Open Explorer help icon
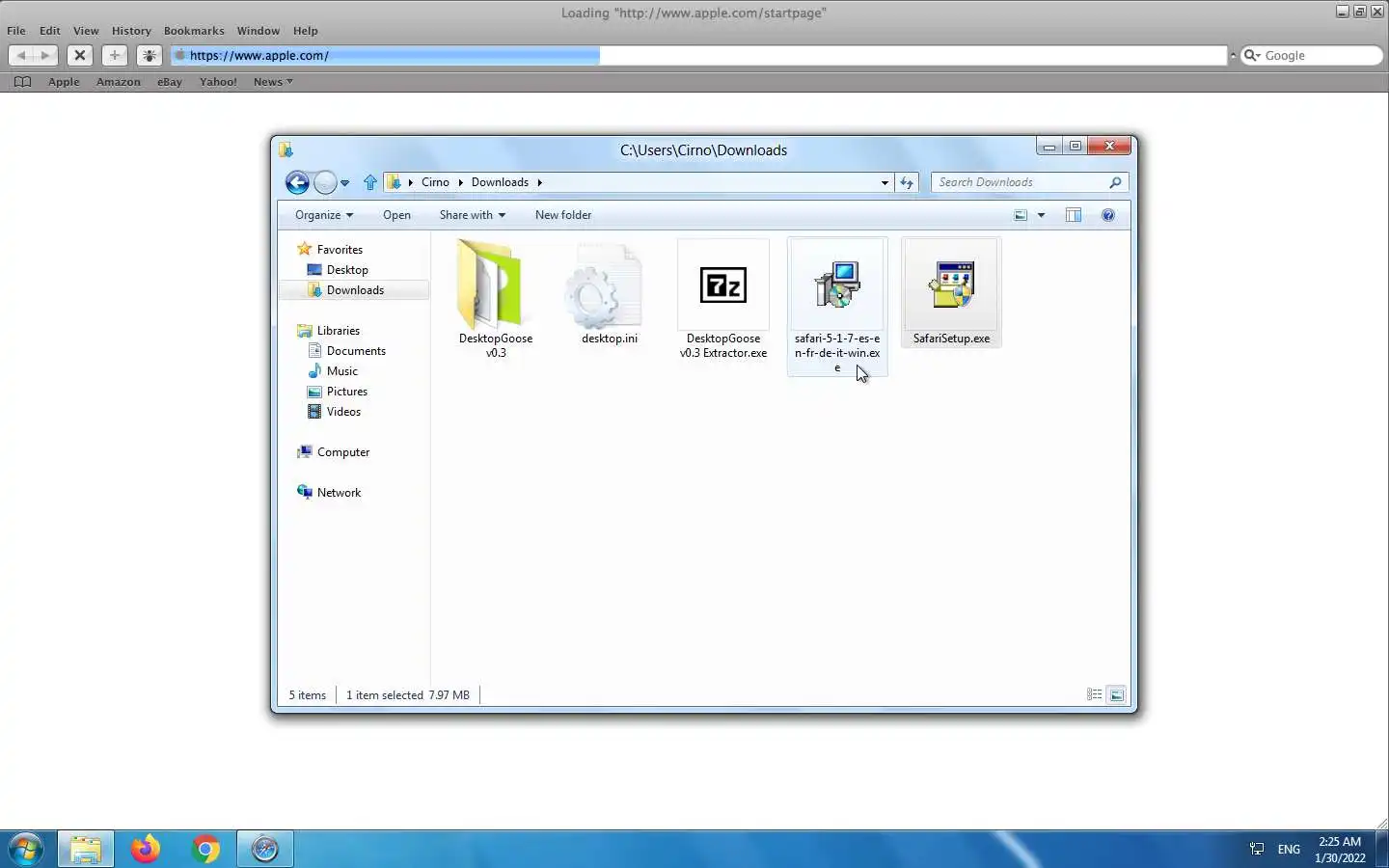Screen dimensions: 1389x868 pyautogui.click(x=1108, y=215)
